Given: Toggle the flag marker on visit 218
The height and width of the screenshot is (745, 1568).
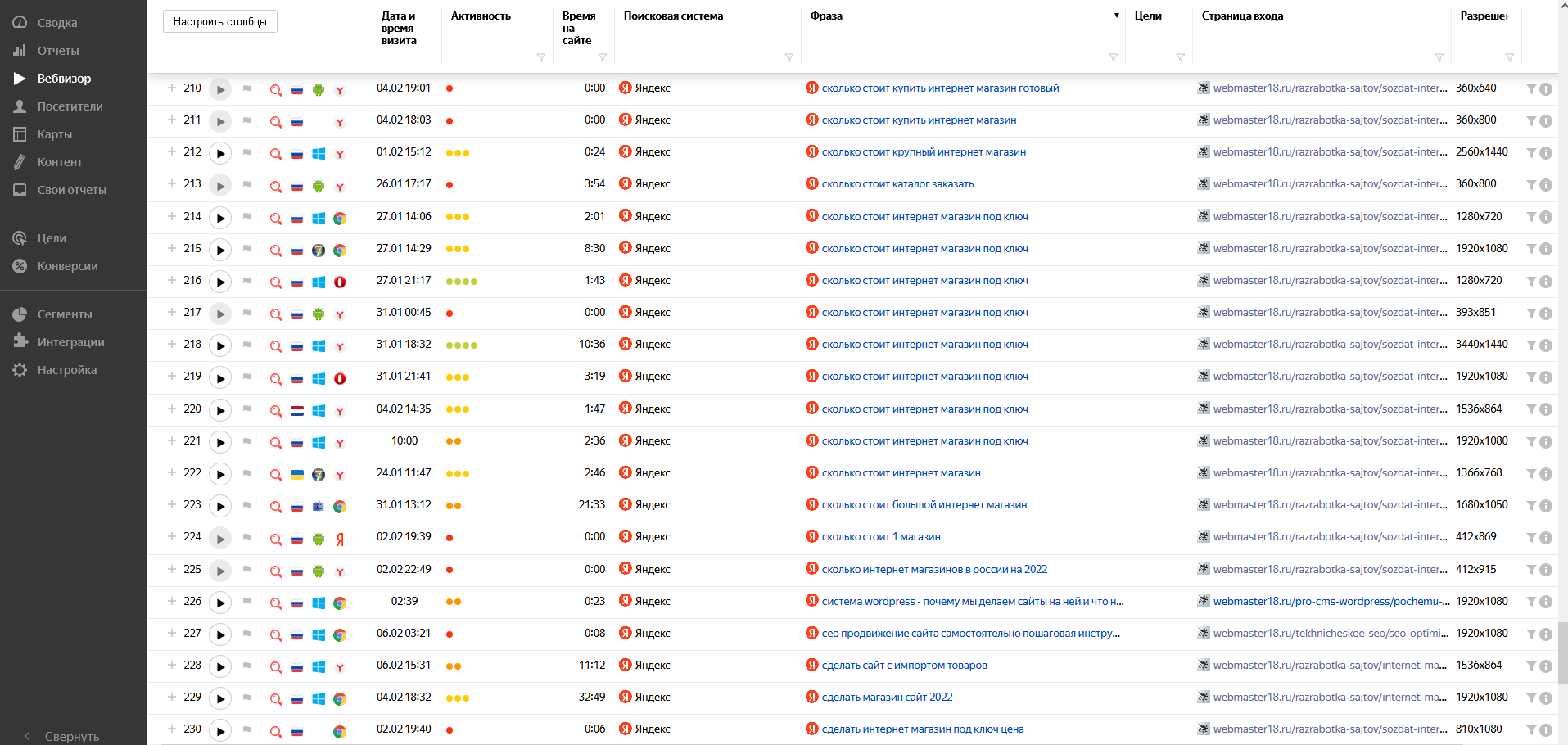Looking at the screenshot, I should [246, 345].
